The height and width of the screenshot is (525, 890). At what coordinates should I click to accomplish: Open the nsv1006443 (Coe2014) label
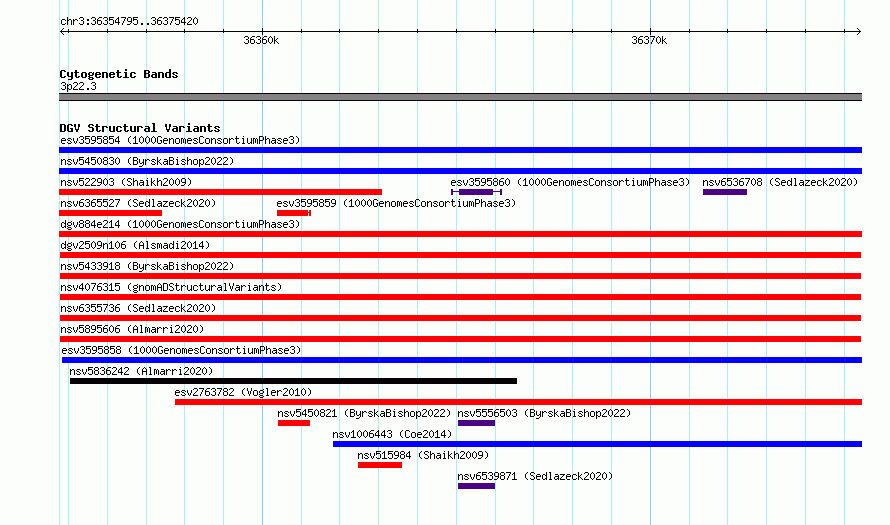click(392, 434)
